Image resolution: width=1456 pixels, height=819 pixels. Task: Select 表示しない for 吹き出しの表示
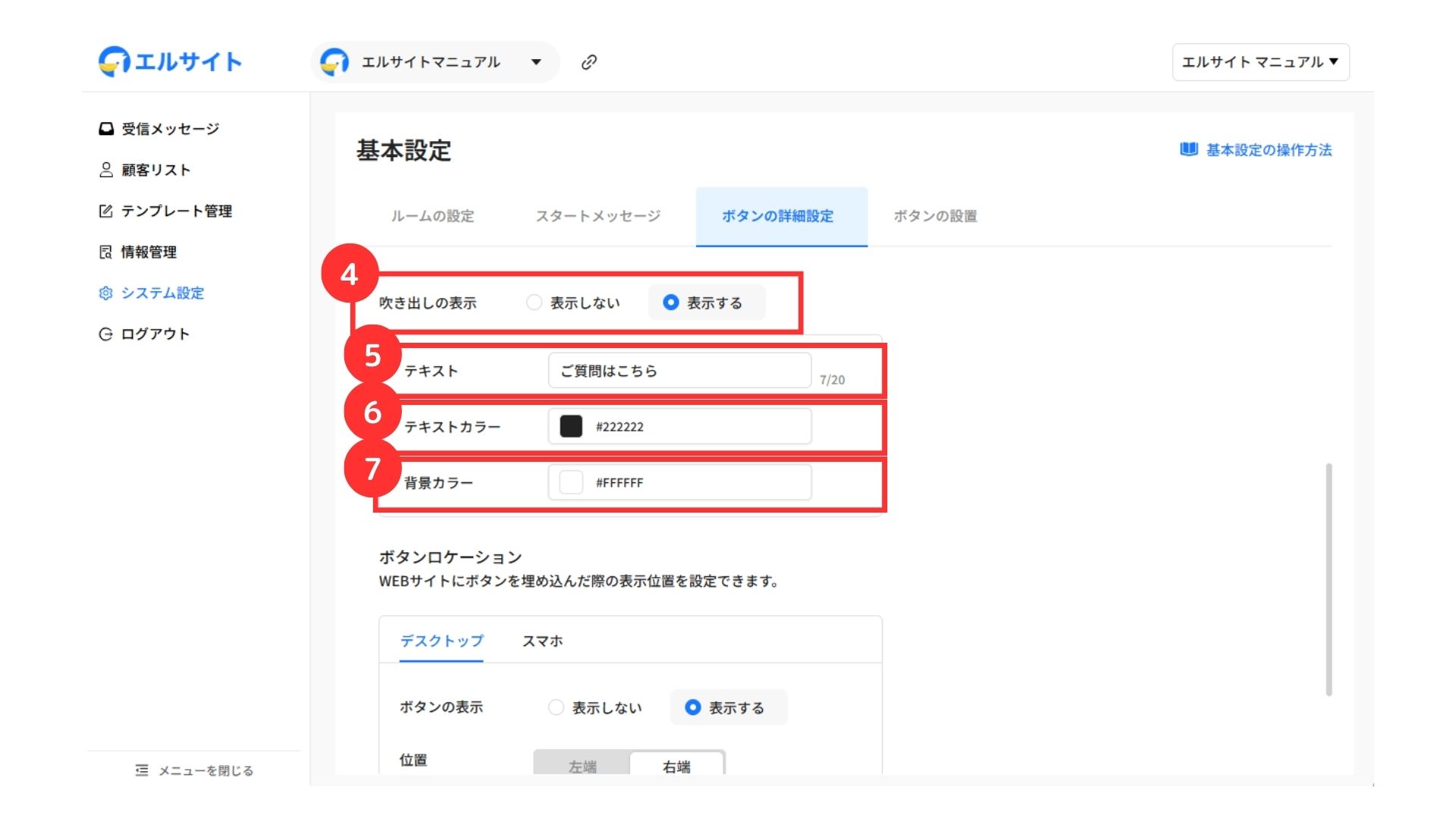point(535,303)
